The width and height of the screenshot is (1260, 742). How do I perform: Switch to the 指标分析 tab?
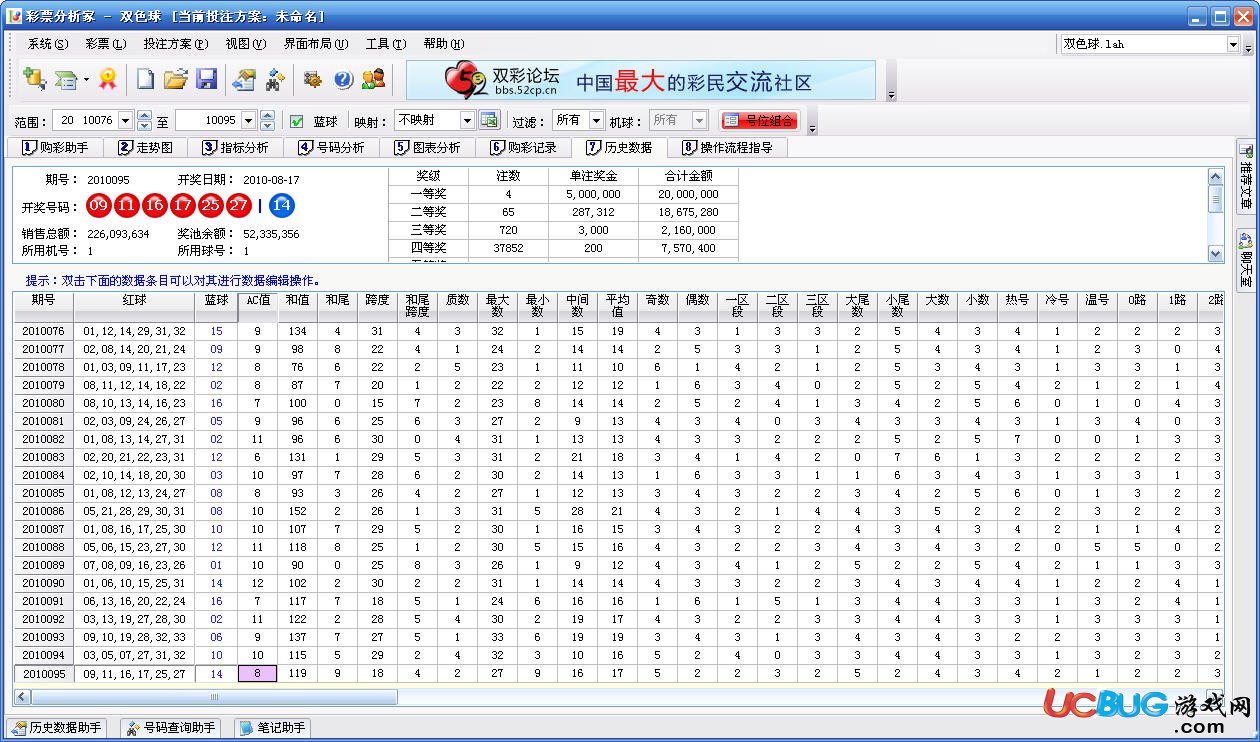click(x=236, y=147)
